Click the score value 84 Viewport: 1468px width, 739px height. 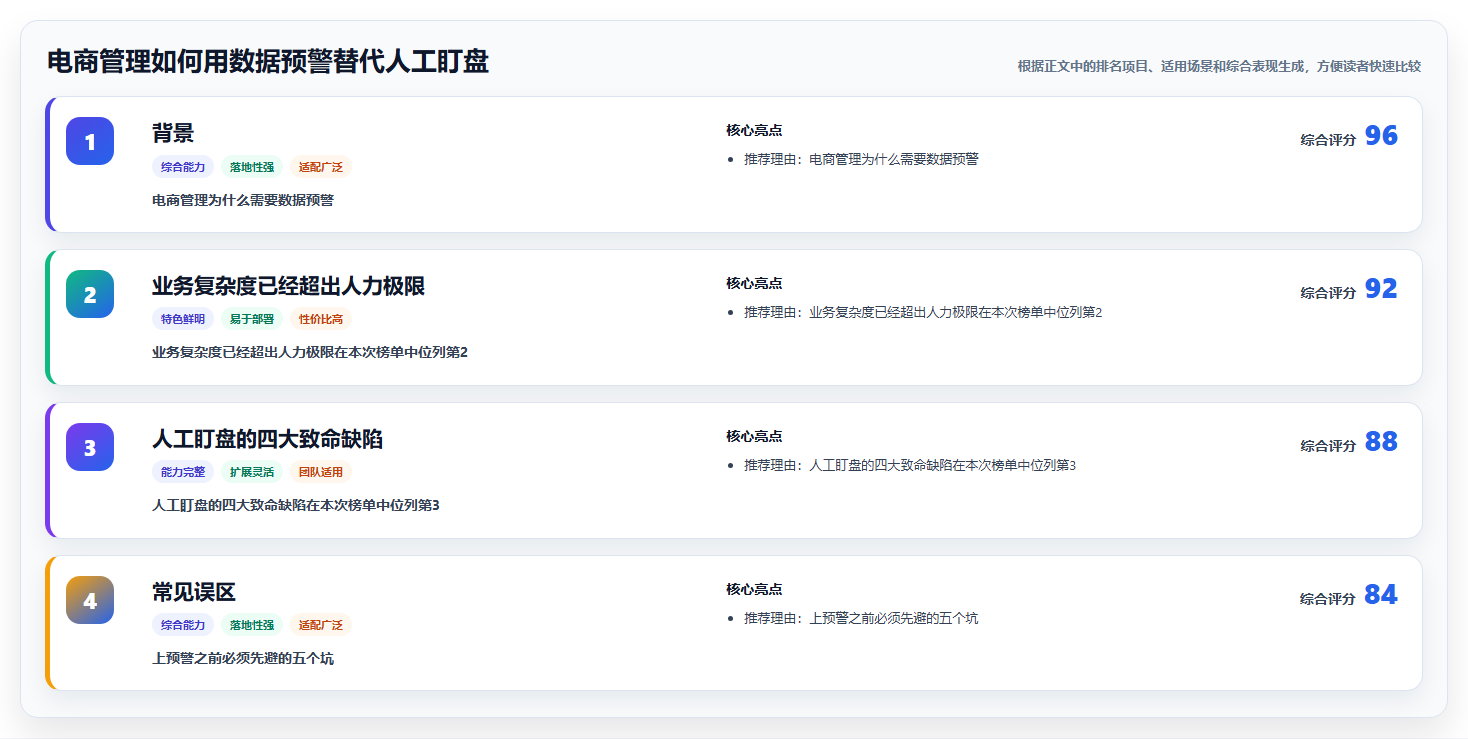(x=1381, y=595)
